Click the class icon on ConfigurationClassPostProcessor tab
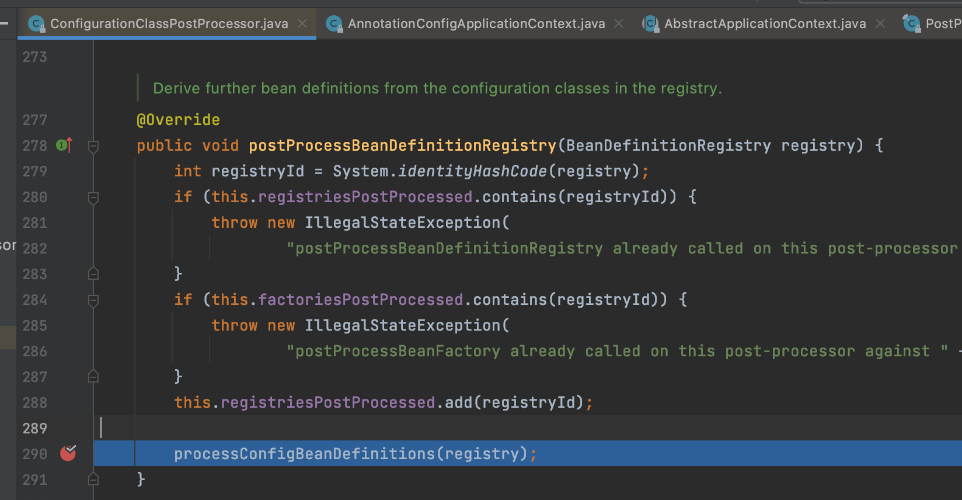Viewport: 962px width, 500px height. tap(35, 23)
